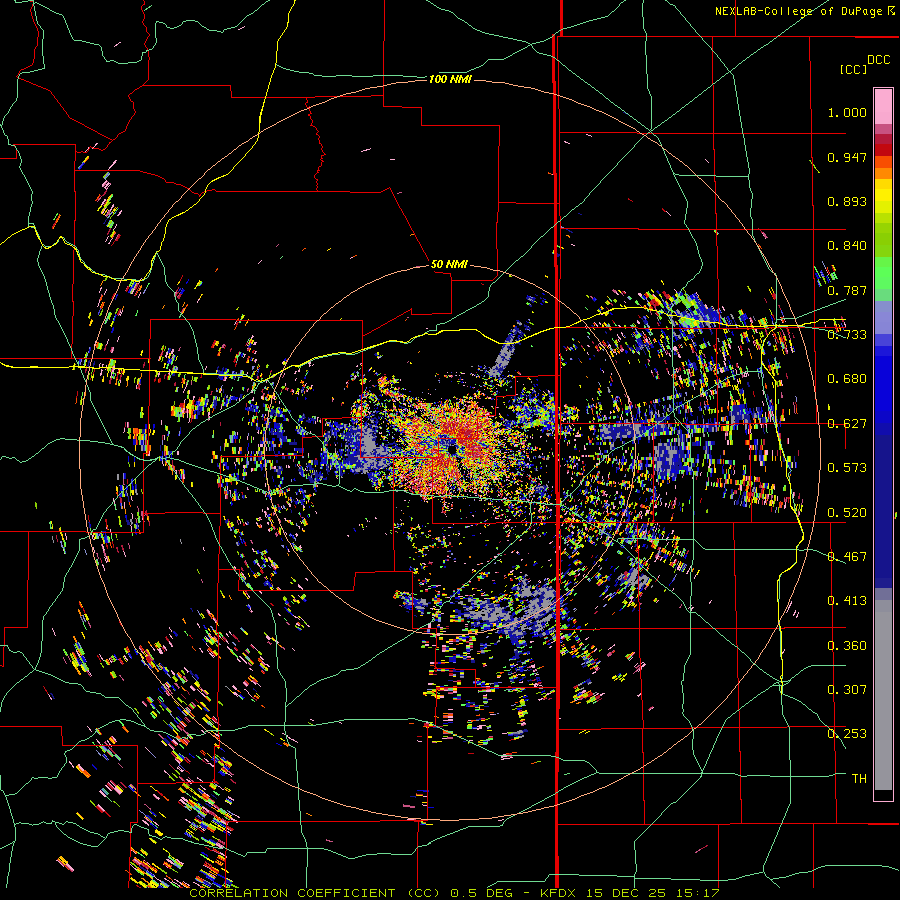Click the 0.733 value on the legend
The height and width of the screenshot is (900, 900).
[847, 335]
